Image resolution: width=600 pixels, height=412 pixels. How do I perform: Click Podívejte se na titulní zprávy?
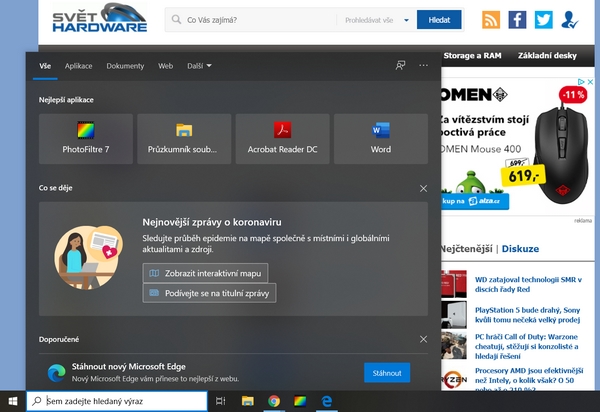[x=209, y=293]
